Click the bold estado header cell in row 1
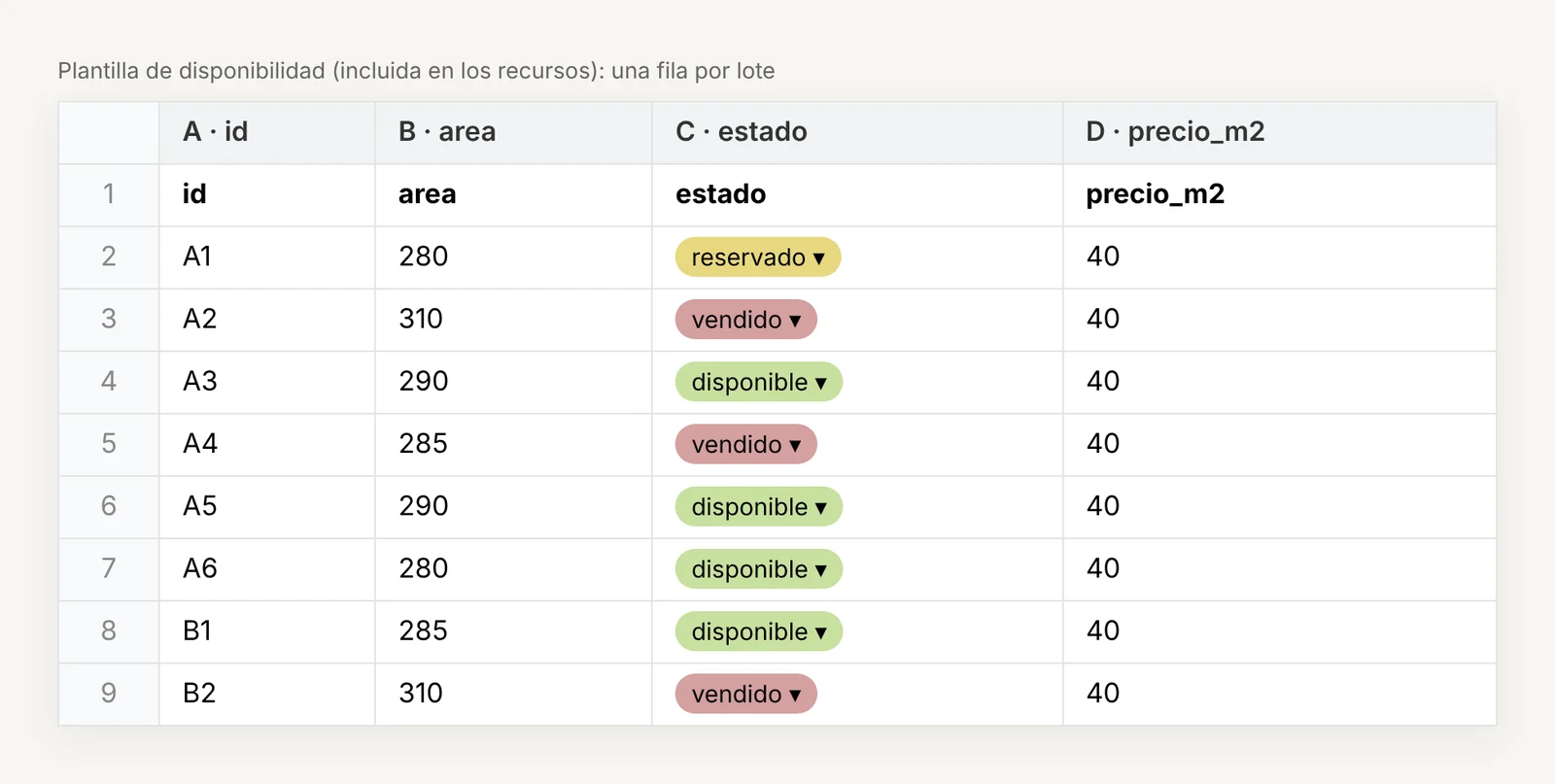Screen dimensions: 1555x784 point(857,194)
